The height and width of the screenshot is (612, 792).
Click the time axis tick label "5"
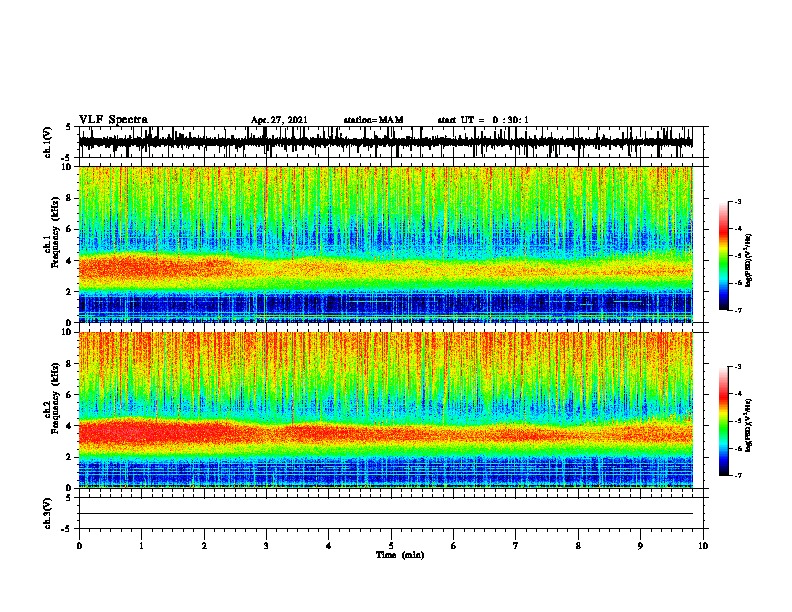391,546
